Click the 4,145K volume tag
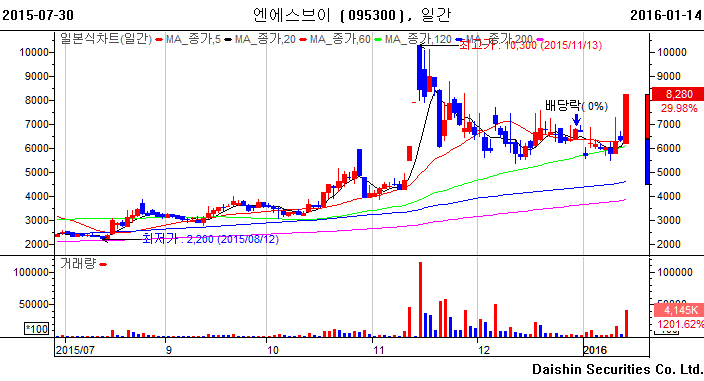 (x=678, y=310)
